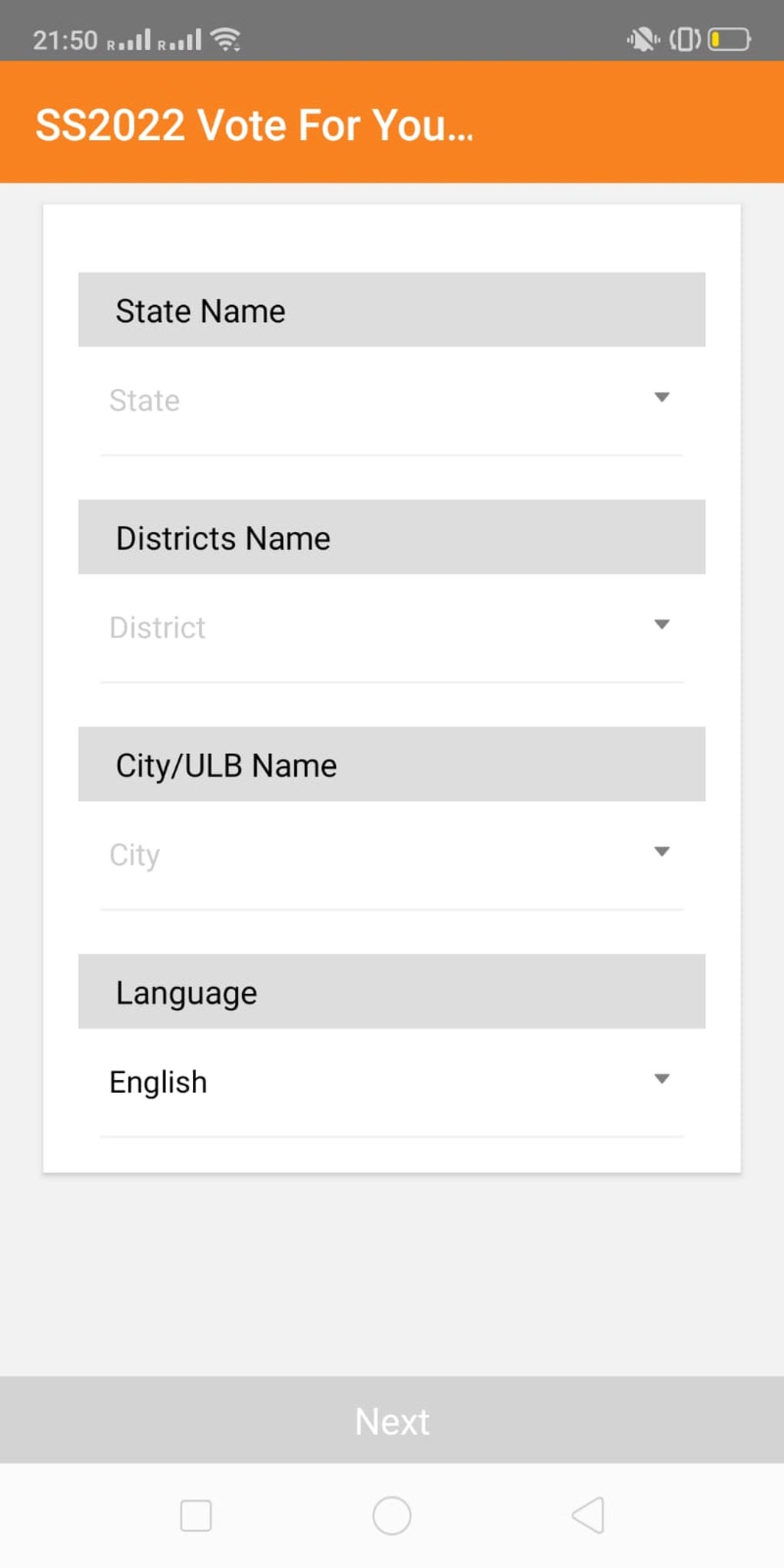Expand the English language dropdown arrow
Screen dimensions: 784x1568
662,1079
